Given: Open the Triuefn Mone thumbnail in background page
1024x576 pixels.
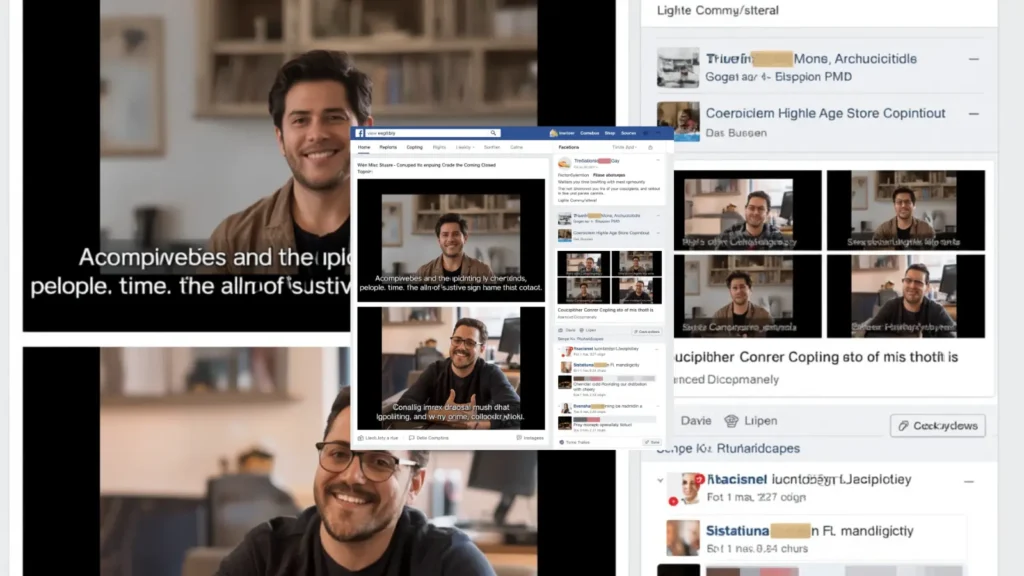Looking at the screenshot, I should tap(678, 67).
